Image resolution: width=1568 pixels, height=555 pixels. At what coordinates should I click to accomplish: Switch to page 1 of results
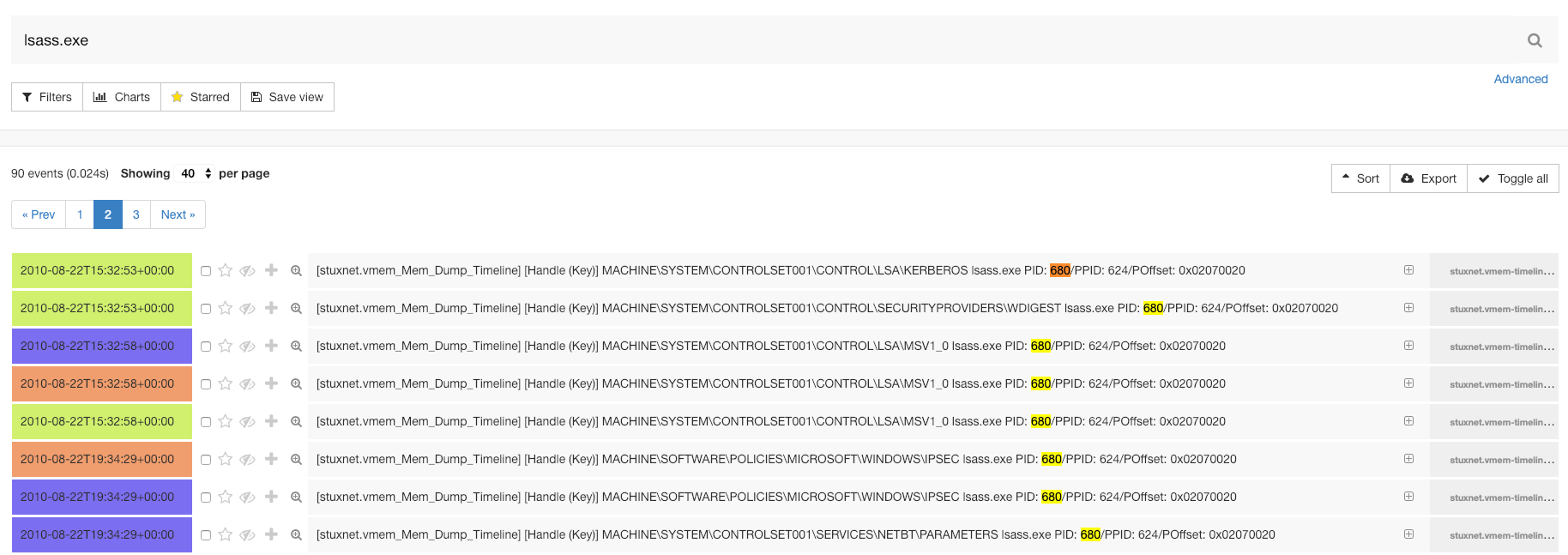[x=80, y=214]
